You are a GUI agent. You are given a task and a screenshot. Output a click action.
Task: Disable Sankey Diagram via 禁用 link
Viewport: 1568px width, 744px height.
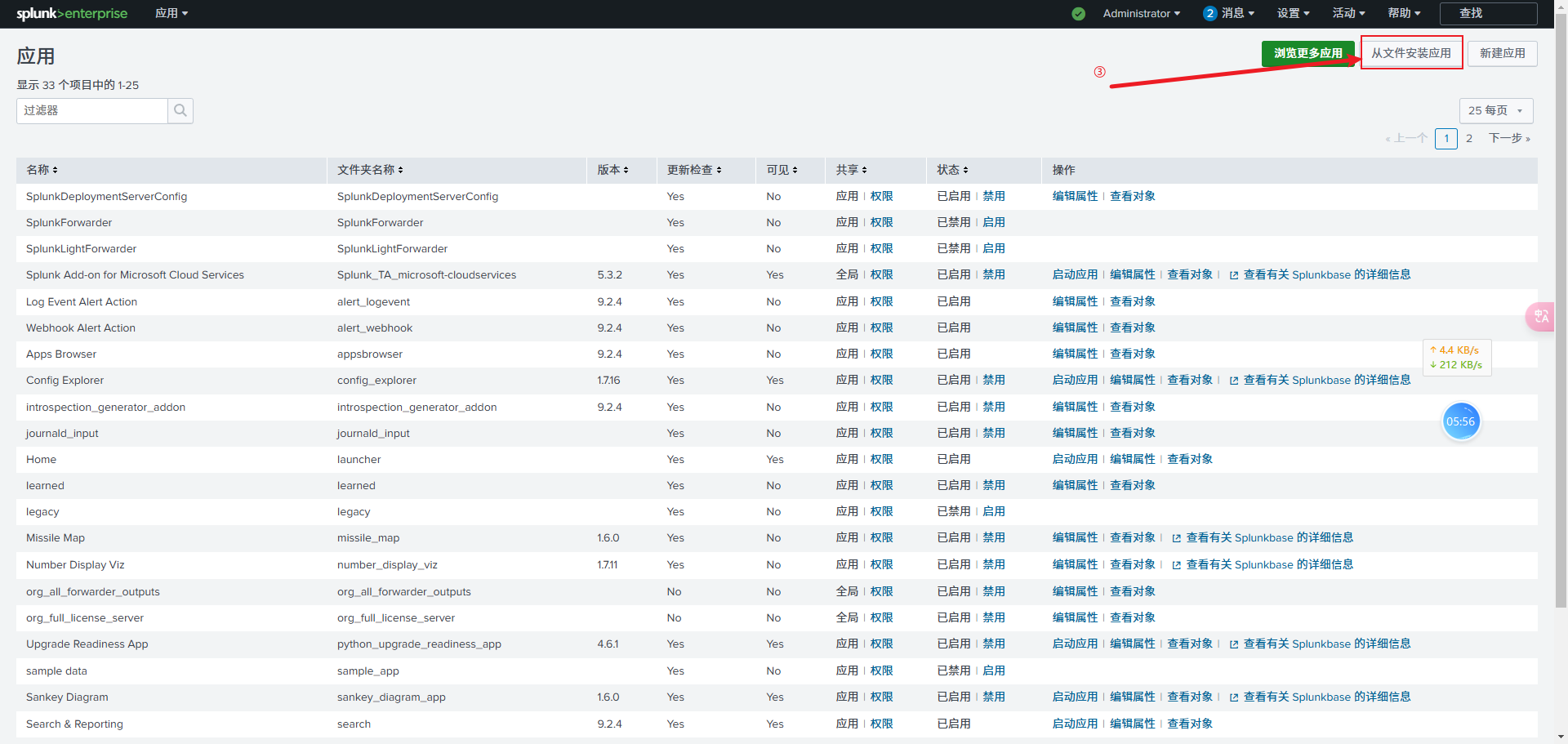click(x=994, y=697)
